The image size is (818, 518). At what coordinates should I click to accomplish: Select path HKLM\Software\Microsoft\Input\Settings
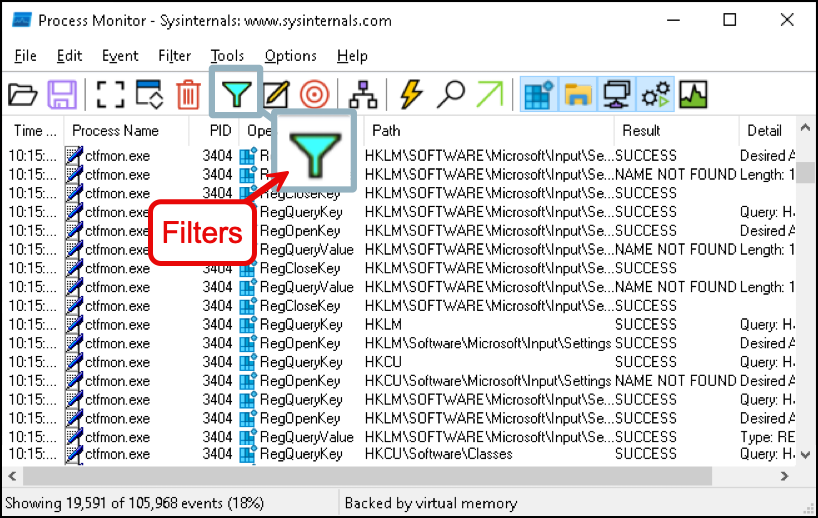488,343
